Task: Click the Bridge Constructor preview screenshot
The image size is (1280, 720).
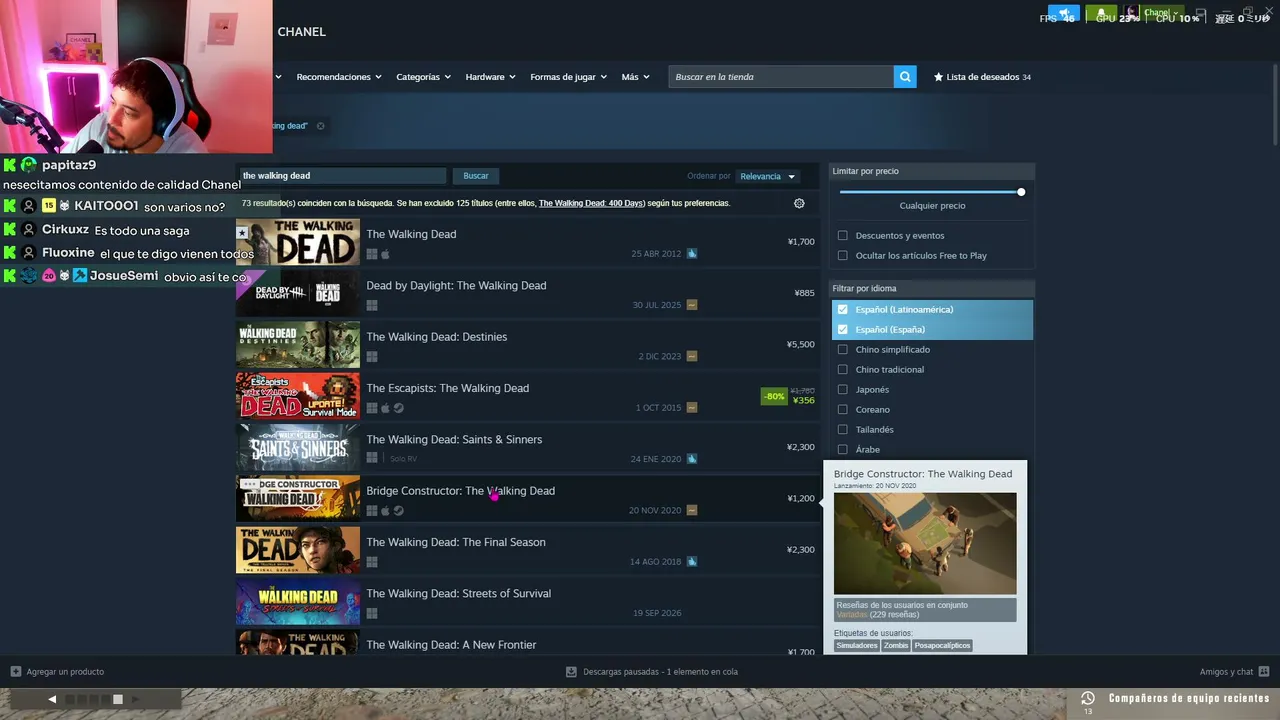Action: [x=925, y=543]
